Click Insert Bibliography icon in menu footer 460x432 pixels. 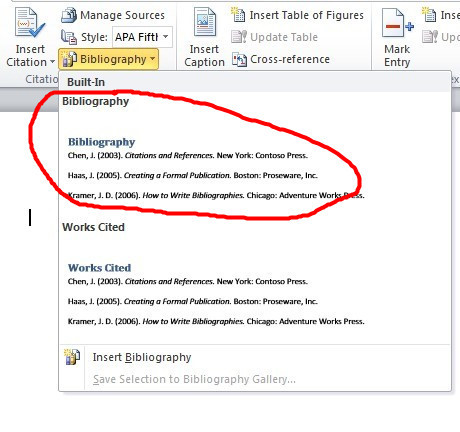[72, 357]
